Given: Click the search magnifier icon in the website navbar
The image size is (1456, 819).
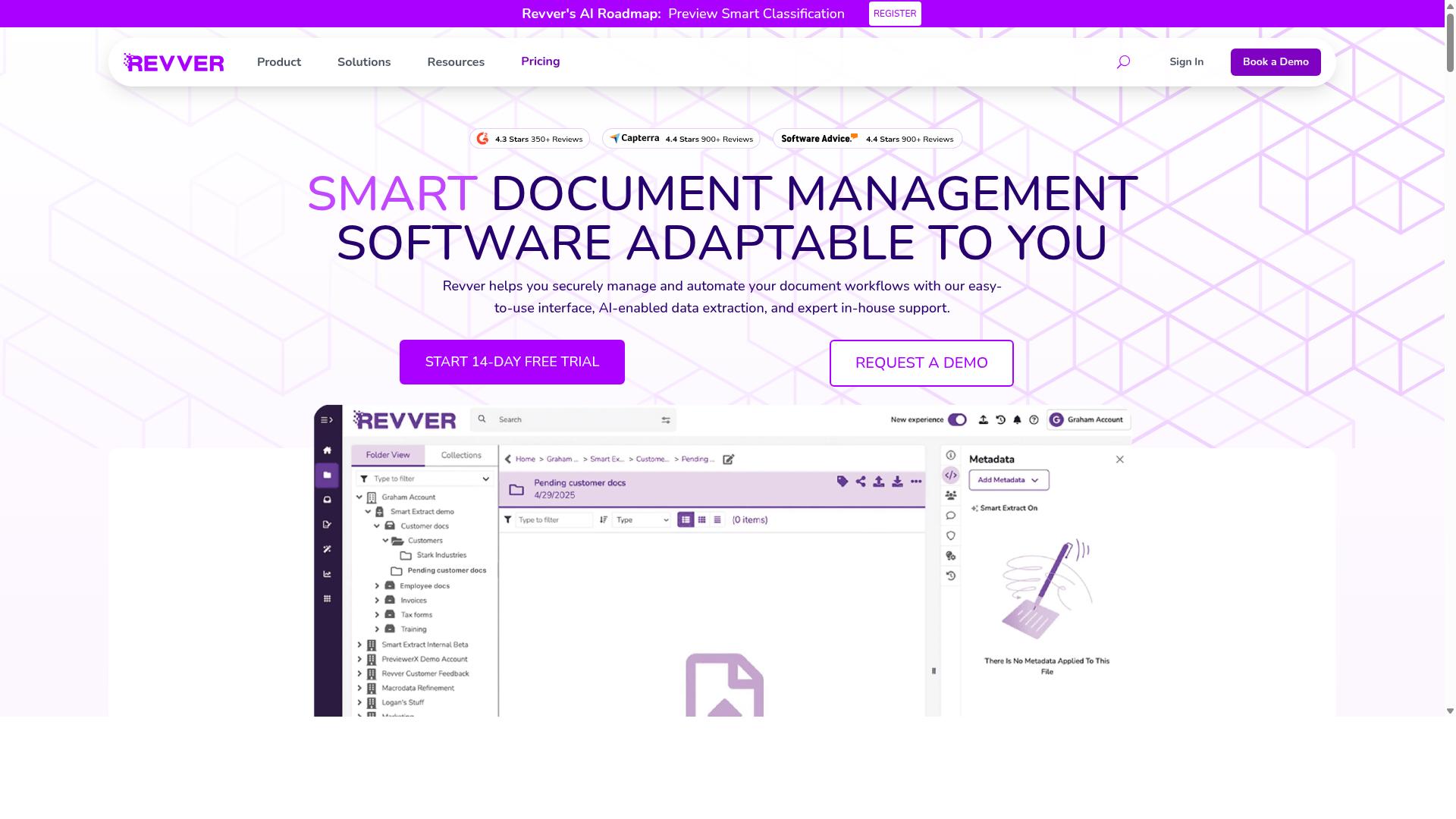Looking at the screenshot, I should click(1123, 62).
